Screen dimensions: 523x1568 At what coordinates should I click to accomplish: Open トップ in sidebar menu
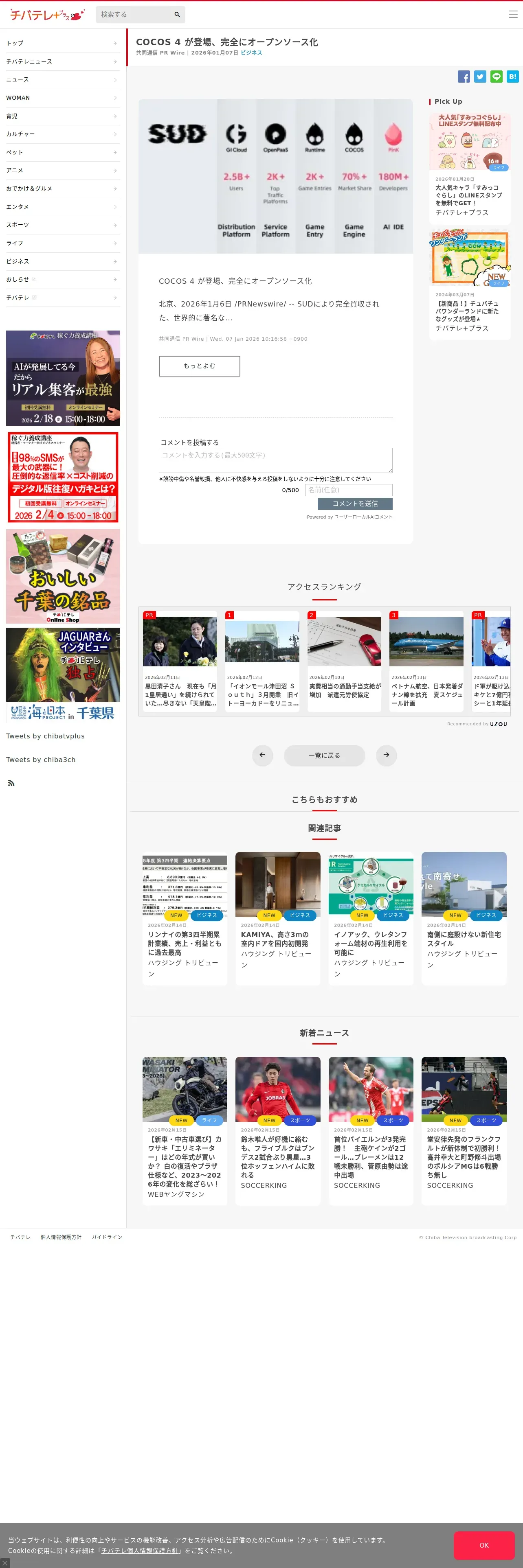click(x=63, y=43)
